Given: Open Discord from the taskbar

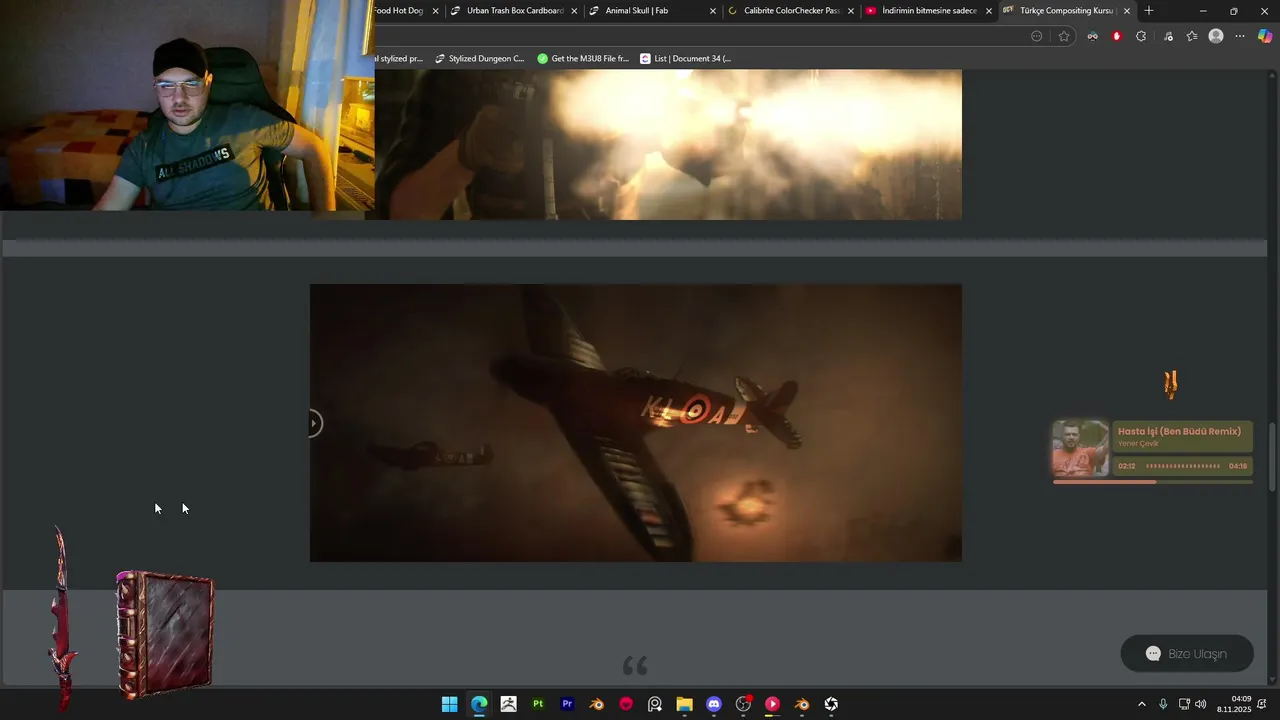Looking at the screenshot, I should coord(714,704).
